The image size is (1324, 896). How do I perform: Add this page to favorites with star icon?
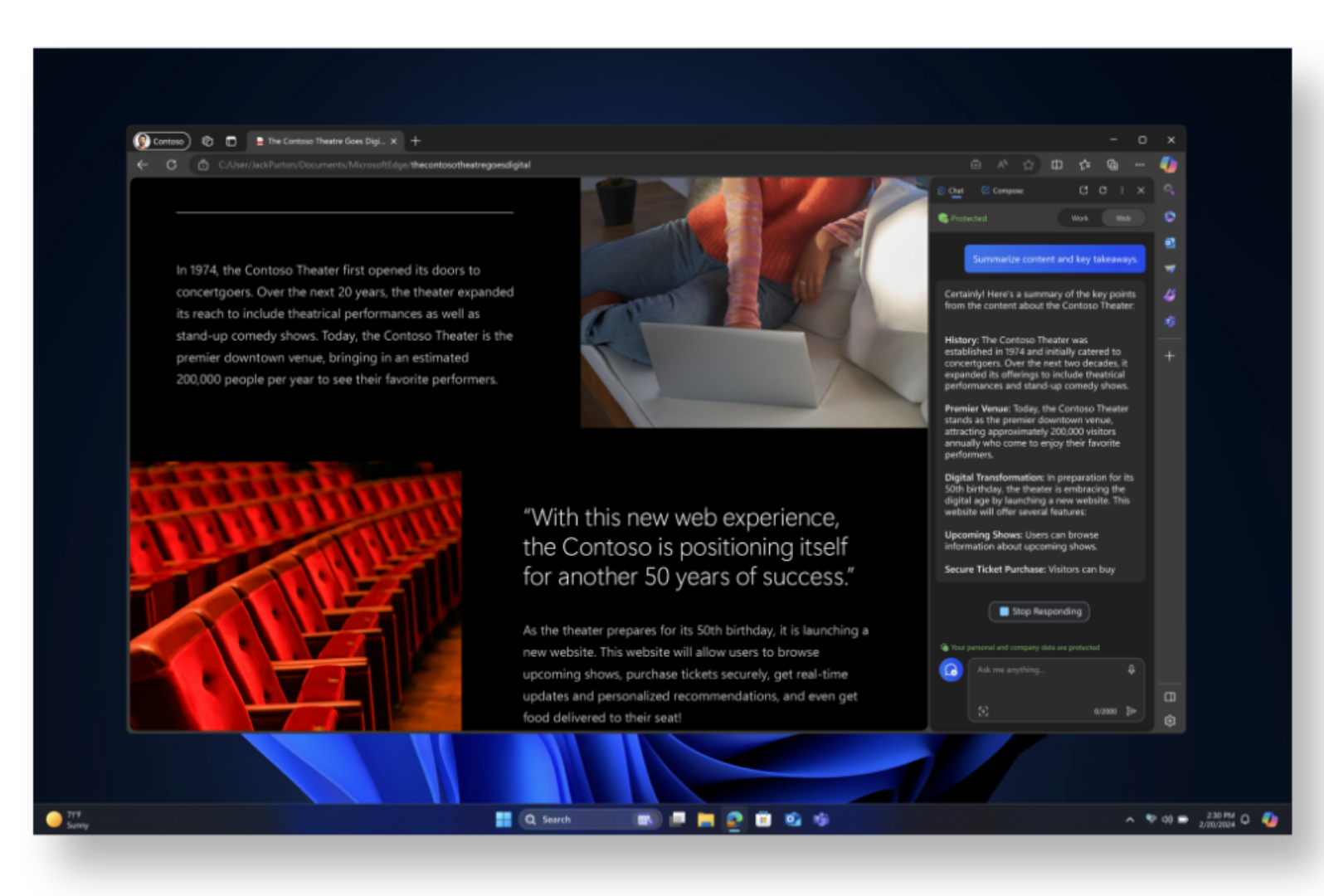(1029, 164)
